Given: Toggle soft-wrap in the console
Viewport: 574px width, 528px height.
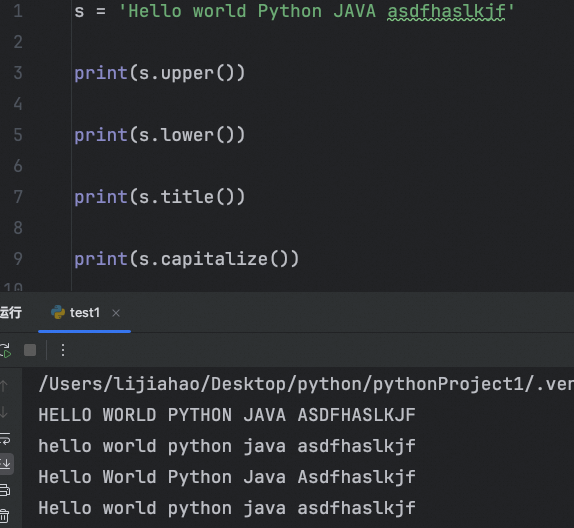Looking at the screenshot, I should tap(5, 438).
